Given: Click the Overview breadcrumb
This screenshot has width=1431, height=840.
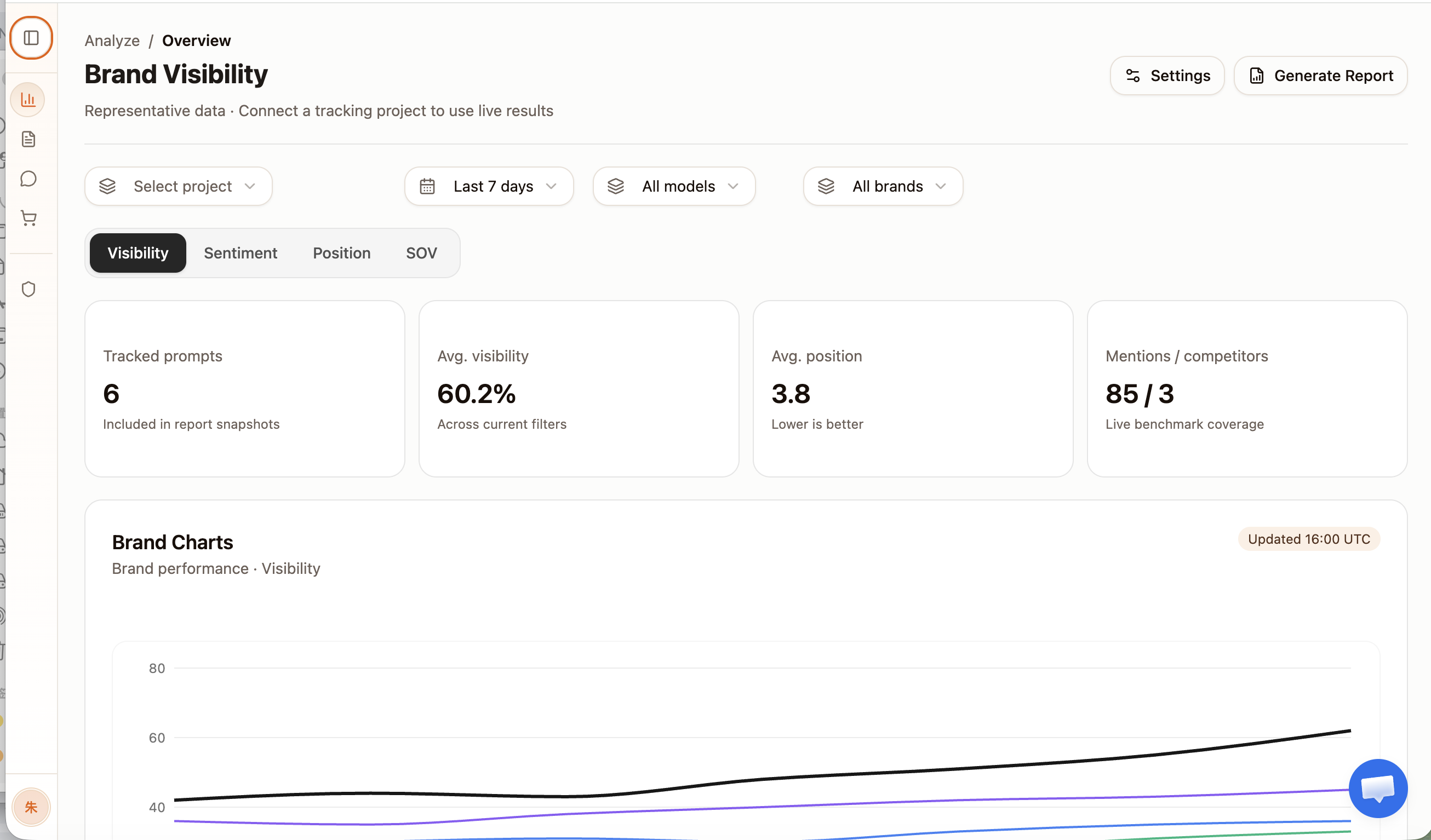Looking at the screenshot, I should 197,41.
